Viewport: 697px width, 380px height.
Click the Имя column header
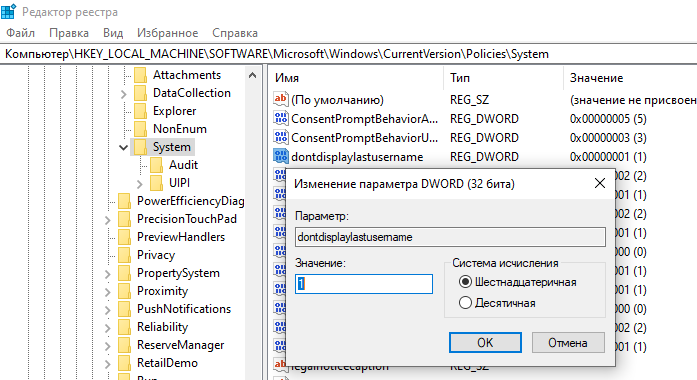(356, 78)
